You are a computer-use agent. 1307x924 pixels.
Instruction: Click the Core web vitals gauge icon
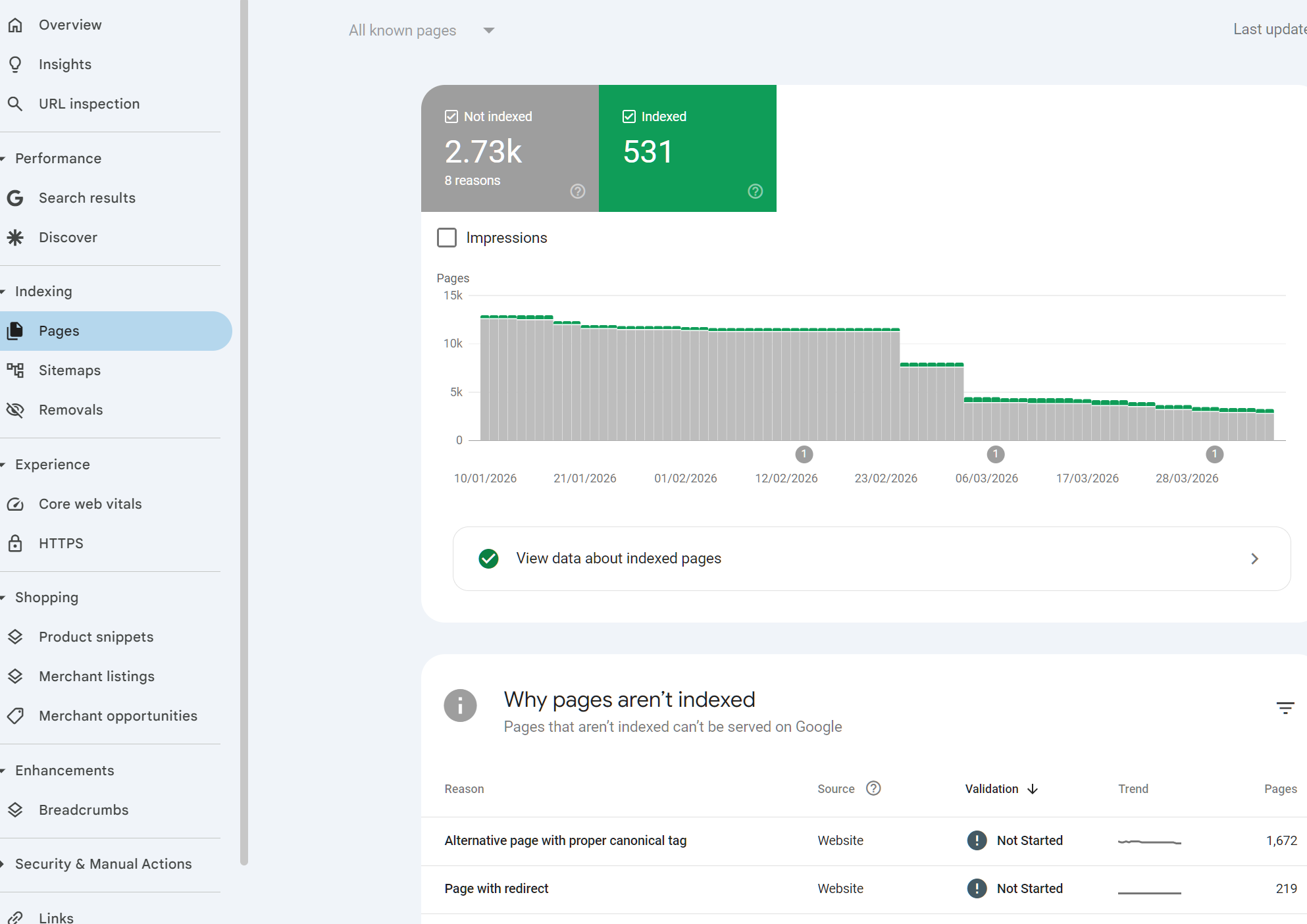[x=15, y=504]
